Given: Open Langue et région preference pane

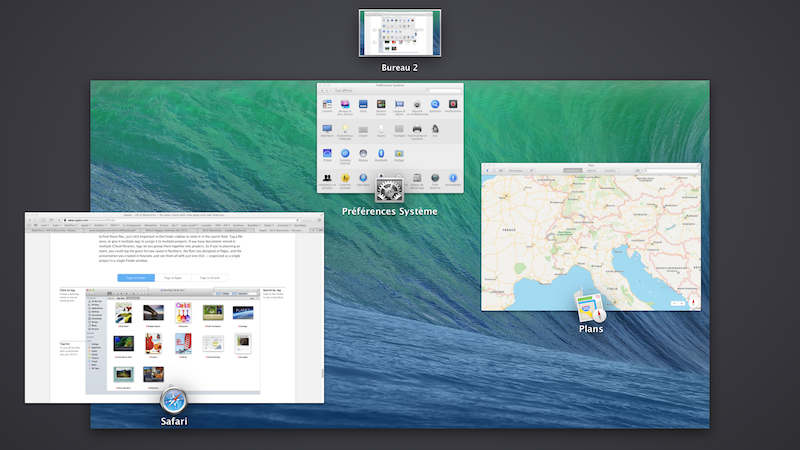Looking at the screenshot, I should tap(399, 107).
